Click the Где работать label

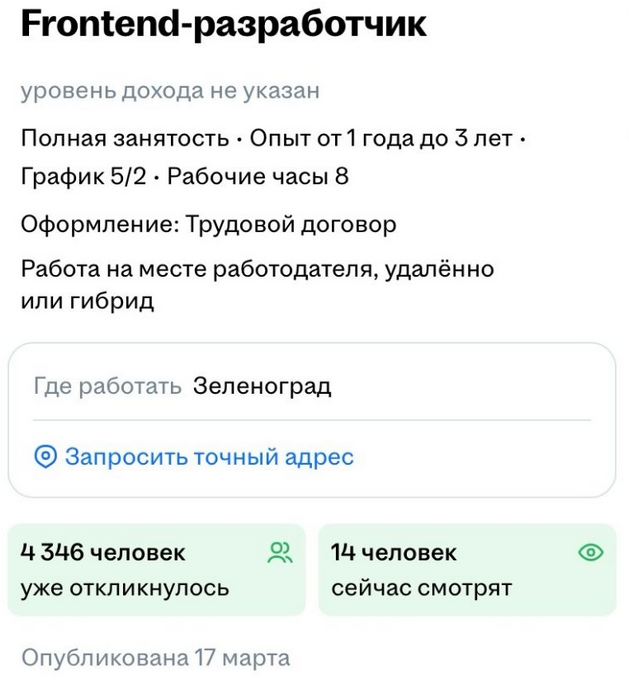(x=107, y=386)
